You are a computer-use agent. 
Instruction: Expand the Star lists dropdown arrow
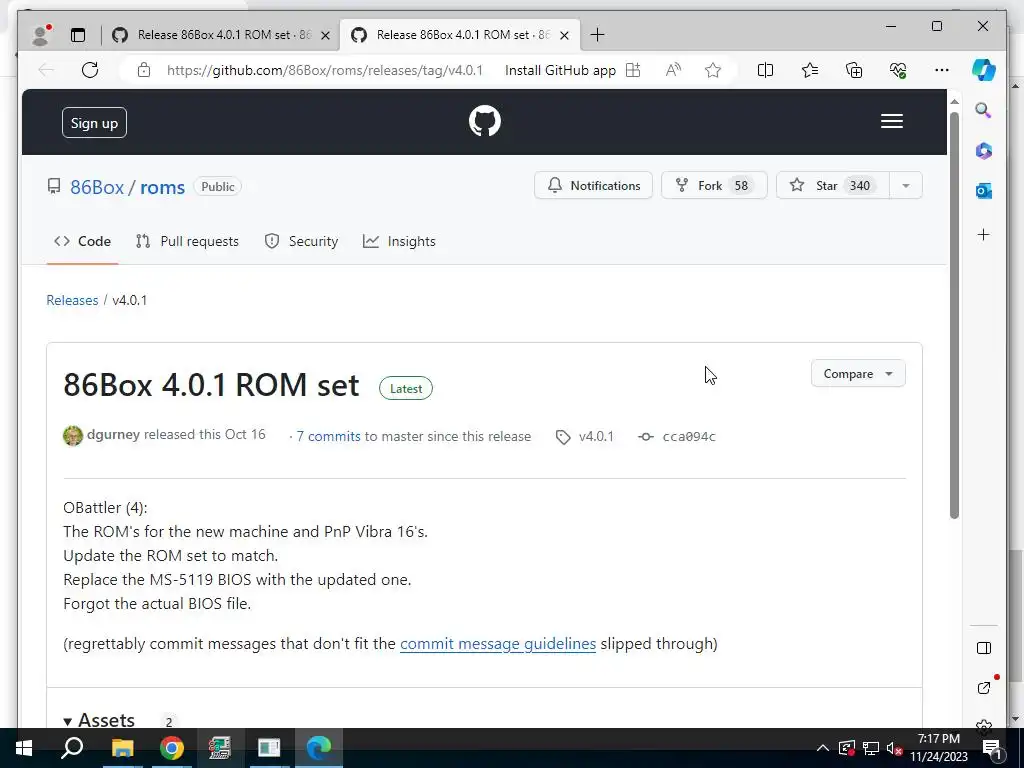click(906, 185)
